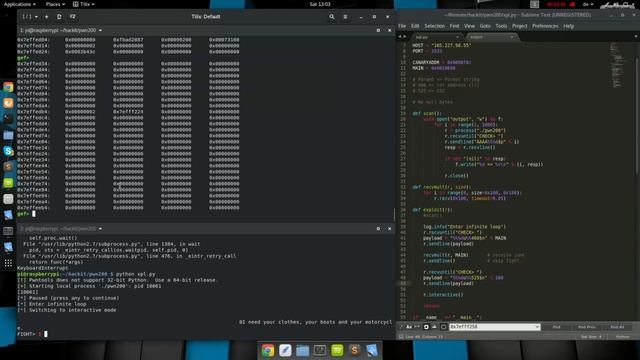Open Sublime Text Goto menu
The height and width of the screenshot is (360, 640).
pyautogui.click(x=485, y=26)
